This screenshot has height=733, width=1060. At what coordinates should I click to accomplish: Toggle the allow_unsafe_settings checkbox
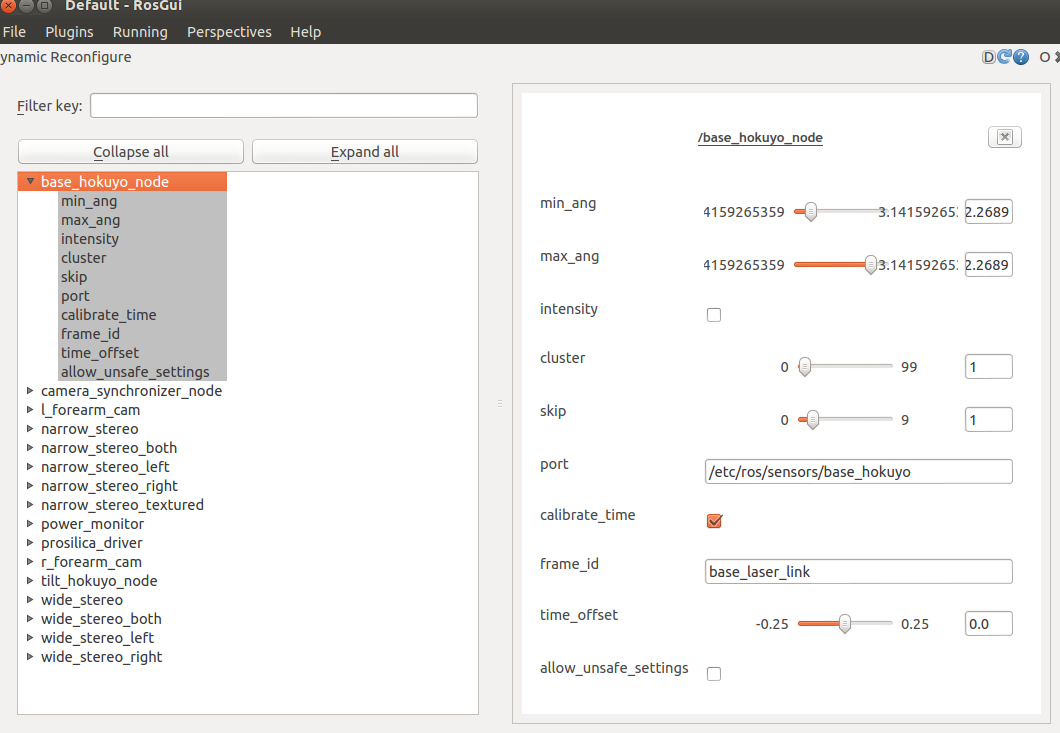714,674
